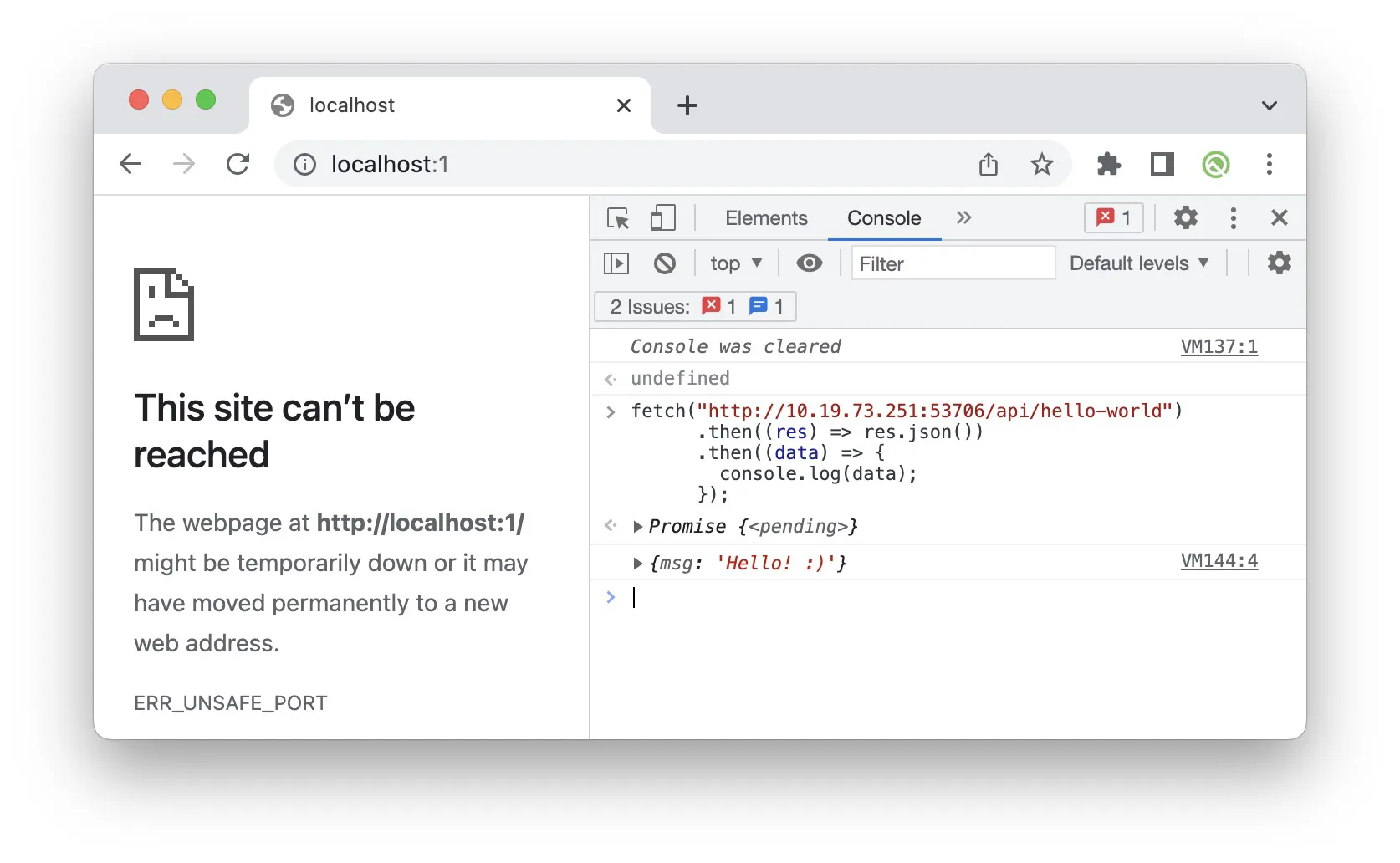
Task: Toggle the device toolbar icon
Action: (x=662, y=218)
